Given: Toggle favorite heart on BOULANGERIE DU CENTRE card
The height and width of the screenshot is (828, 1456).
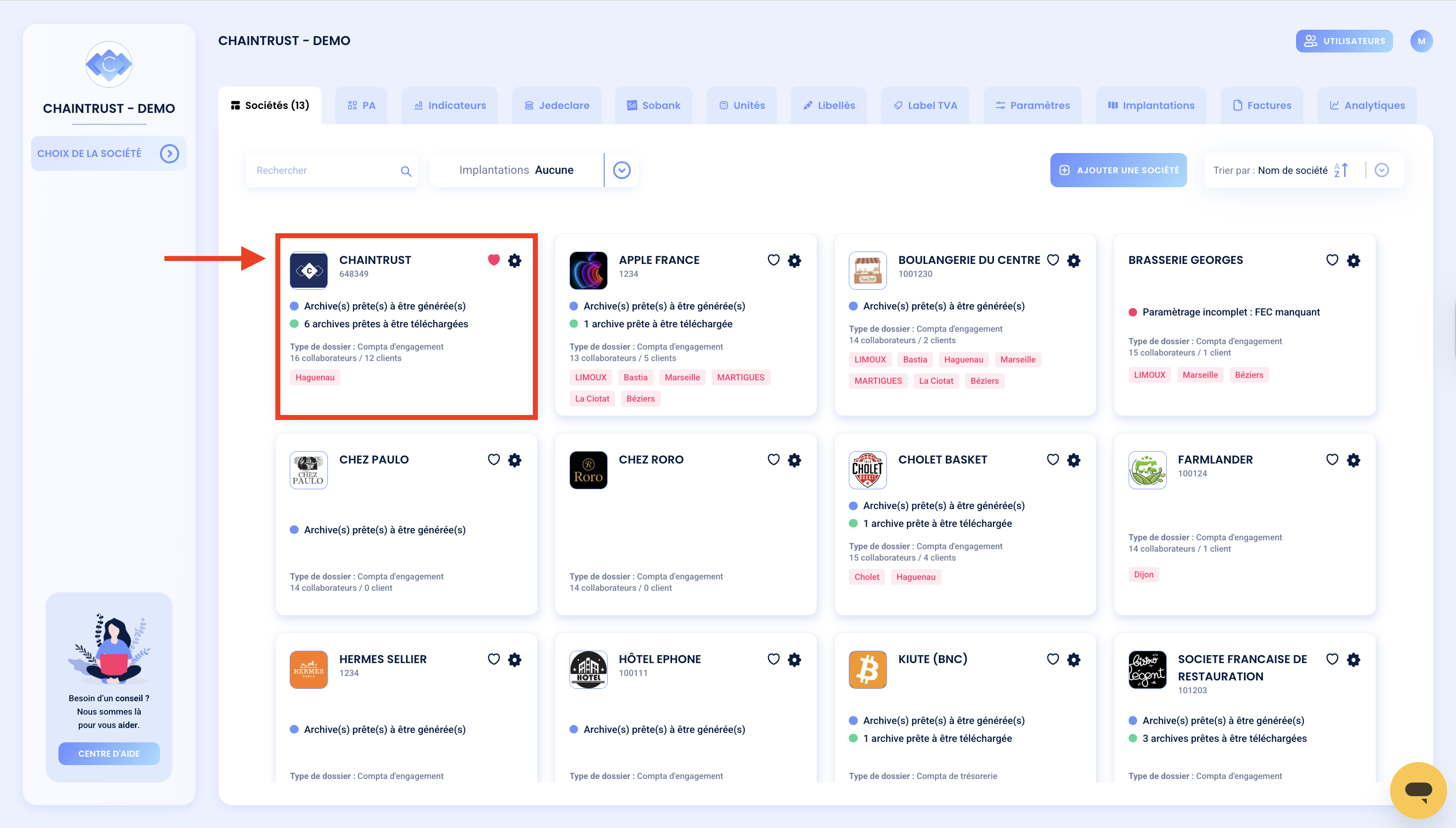Looking at the screenshot, I should point(1053,260).
